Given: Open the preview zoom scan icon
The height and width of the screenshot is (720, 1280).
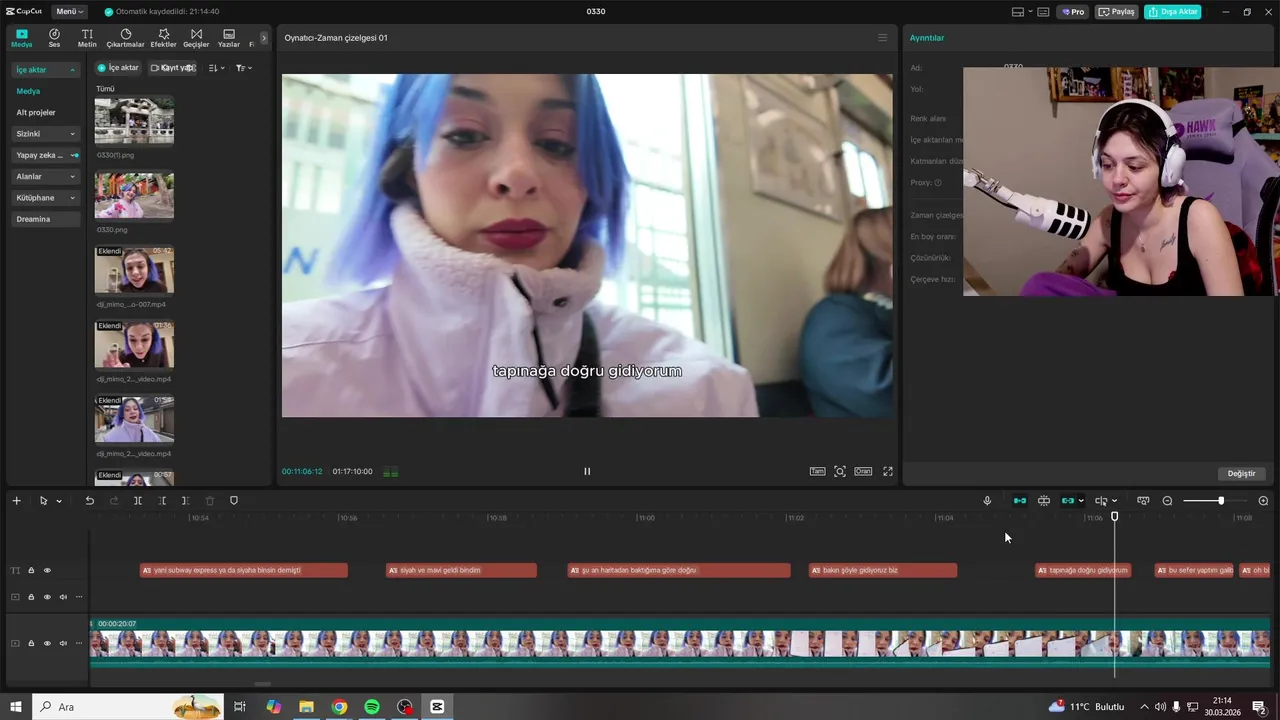Looking at the screenshot, I should (840, 471).
